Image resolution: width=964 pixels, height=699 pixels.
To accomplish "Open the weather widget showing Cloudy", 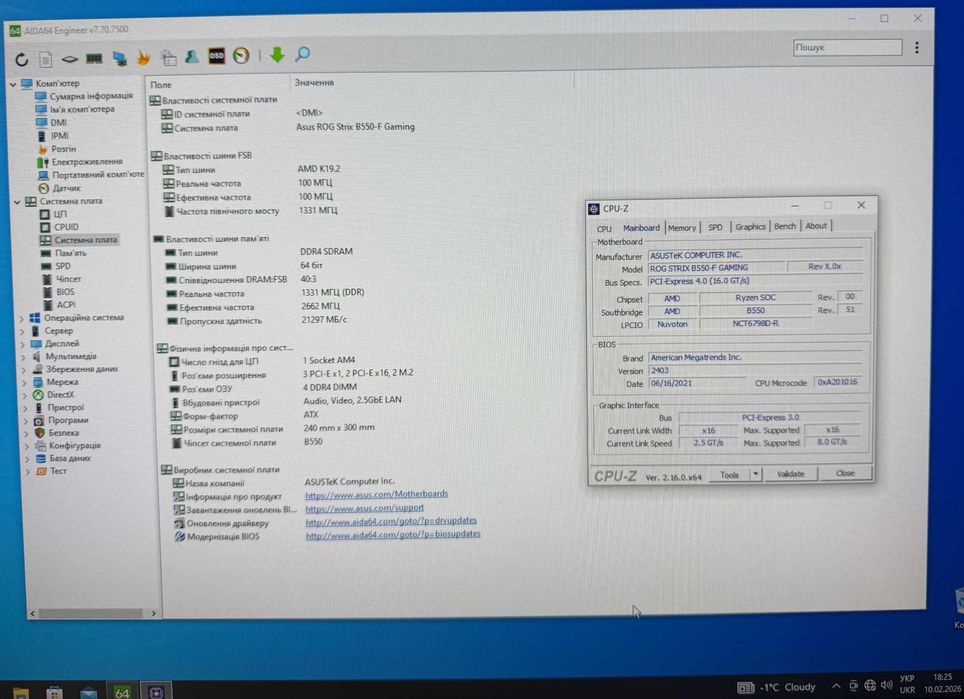I will click(776, 687).
